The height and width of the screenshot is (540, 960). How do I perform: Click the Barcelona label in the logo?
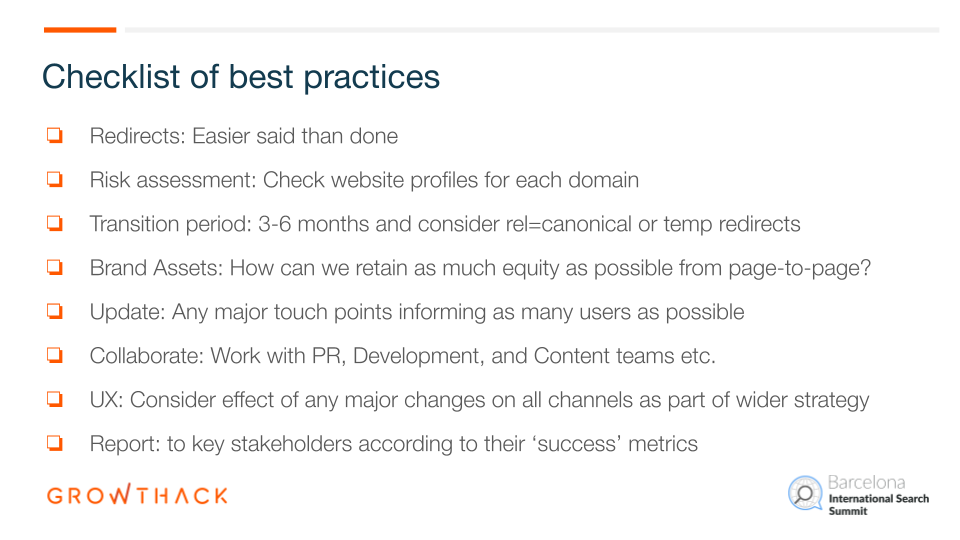coord(866,482)
